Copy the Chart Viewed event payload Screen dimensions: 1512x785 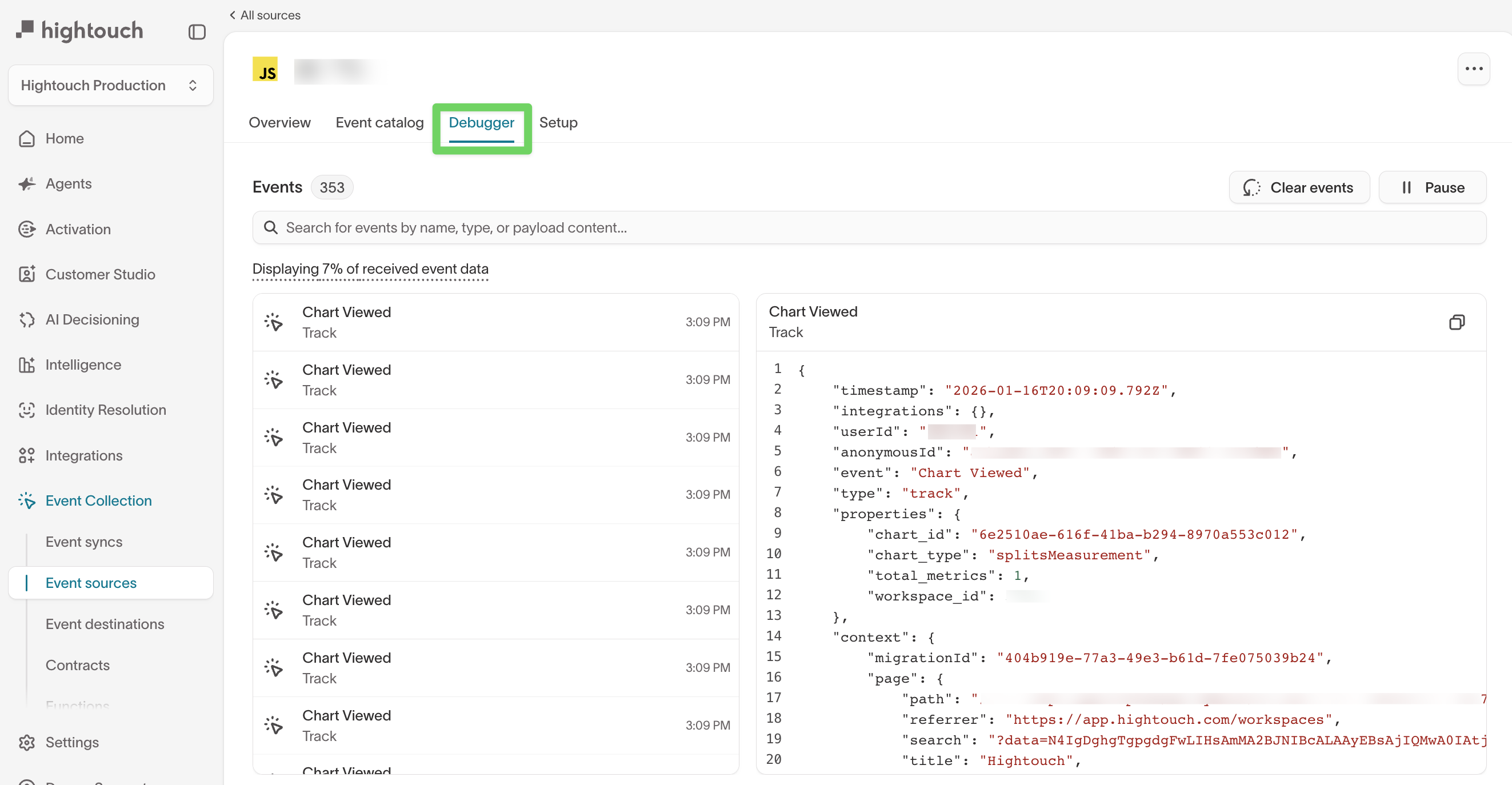tap(1457, 322)
